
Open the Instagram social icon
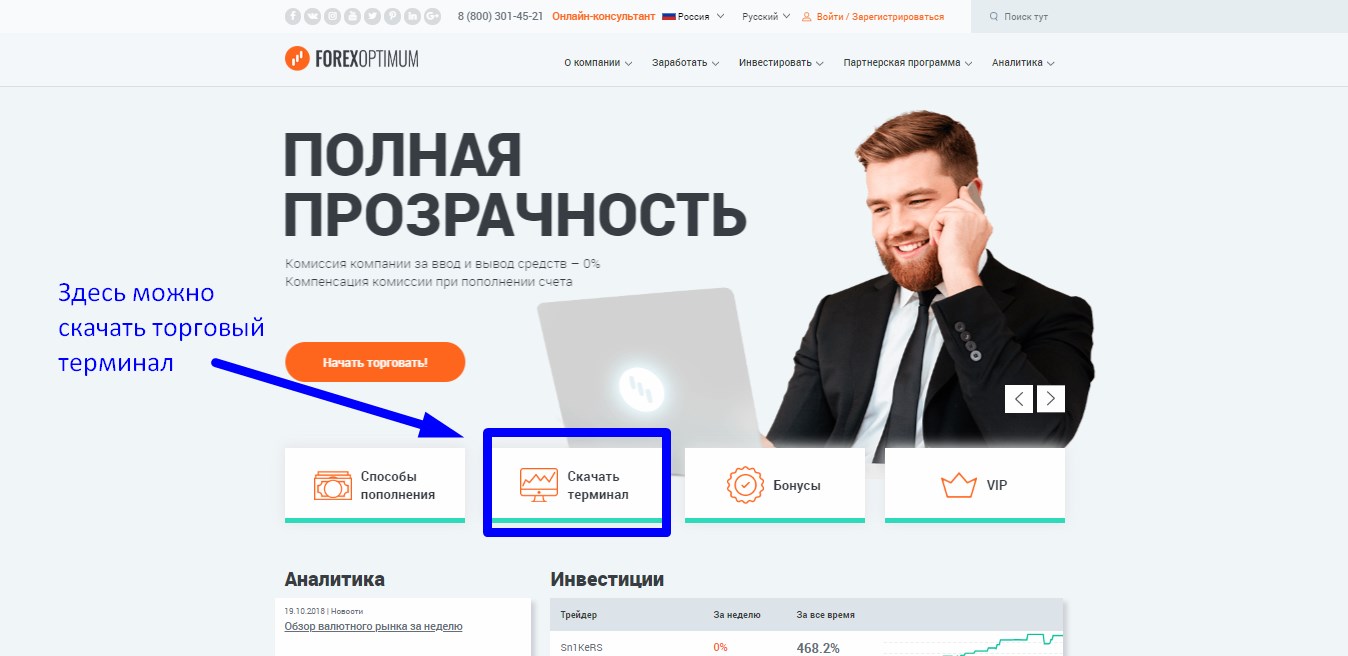coord(332,16)
